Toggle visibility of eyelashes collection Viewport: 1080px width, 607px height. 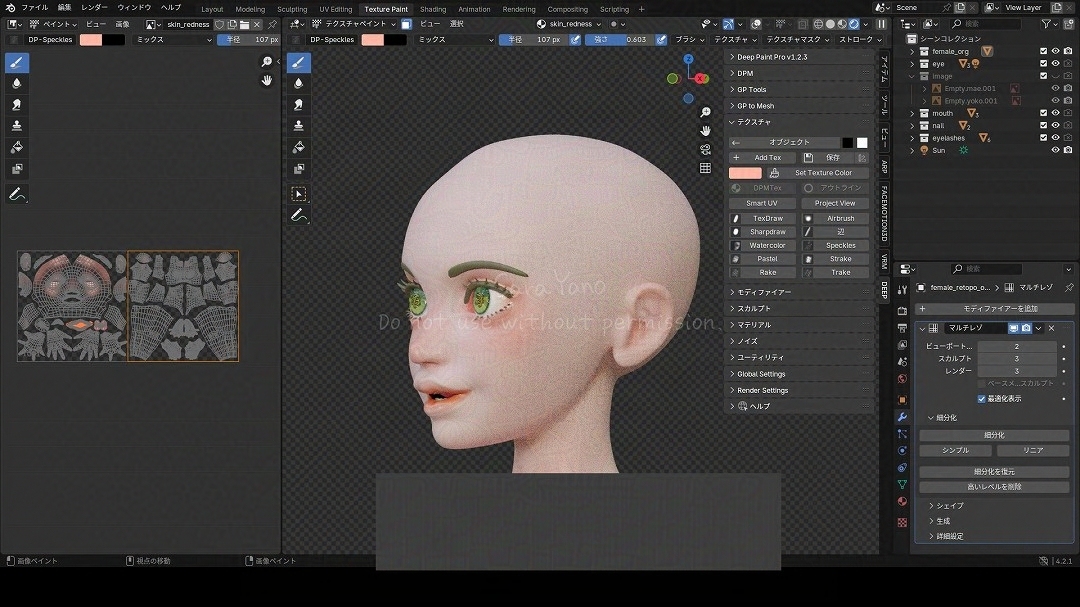coord(1055,138)
